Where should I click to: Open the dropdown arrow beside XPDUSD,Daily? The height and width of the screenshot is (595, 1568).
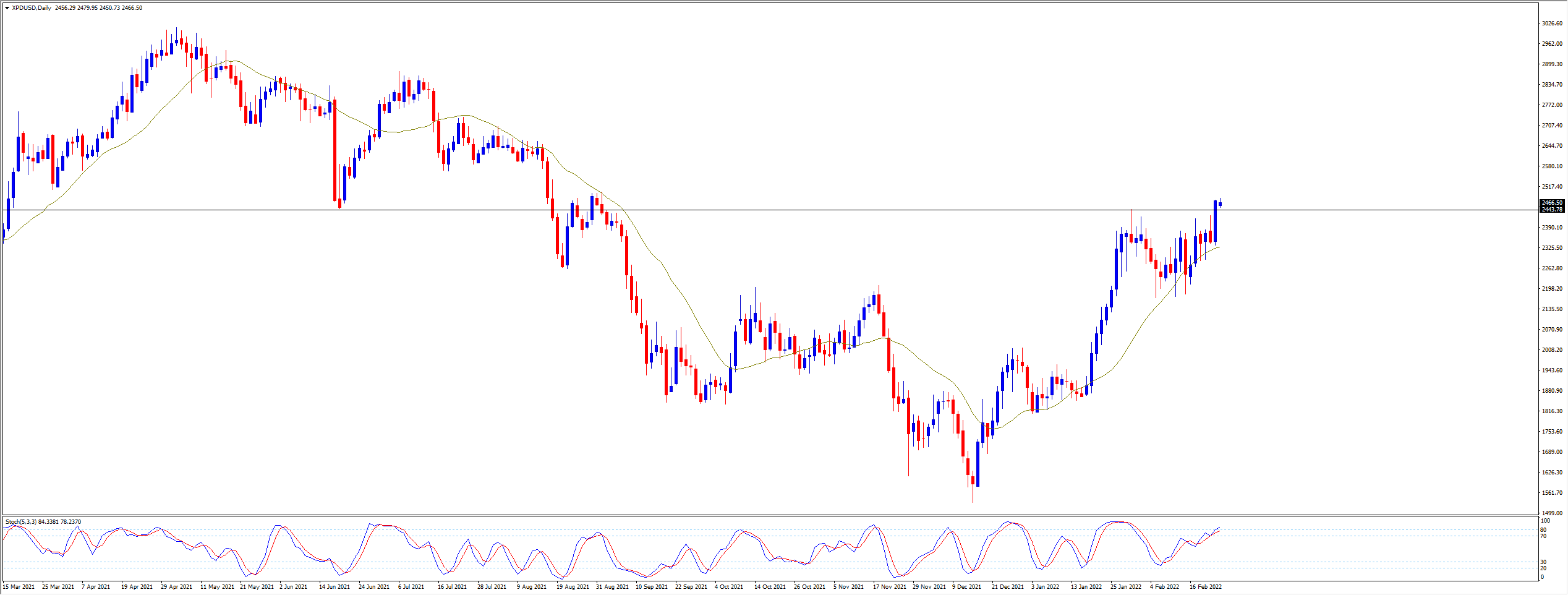click(7, 8)
